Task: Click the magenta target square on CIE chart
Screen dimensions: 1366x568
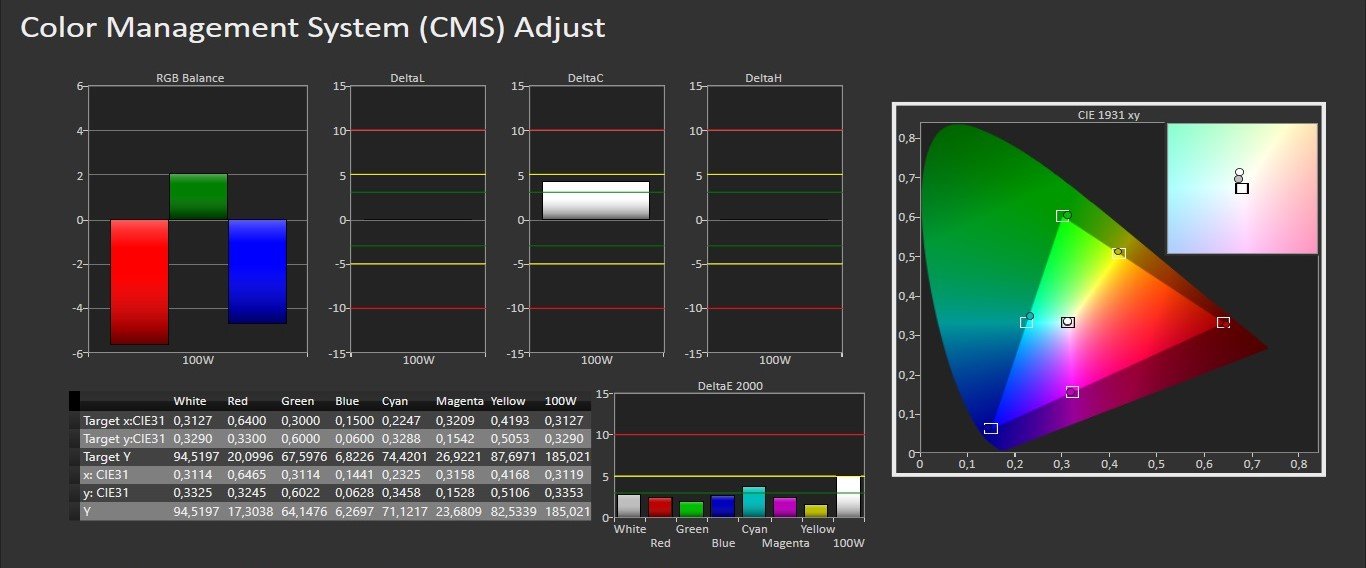Action: (x=1072, y=392)
